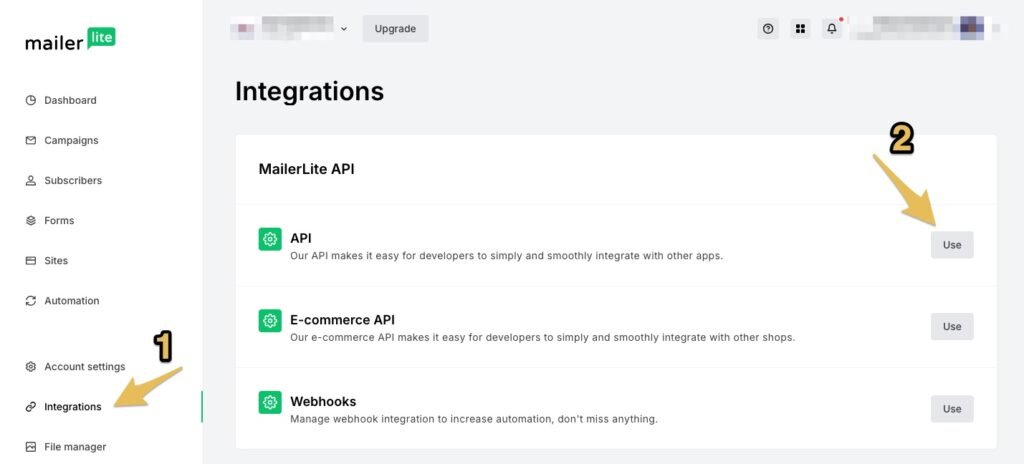Click the File manager image icon
Viewport: 1024px width, 464px height.
click(x=31, y=447)
